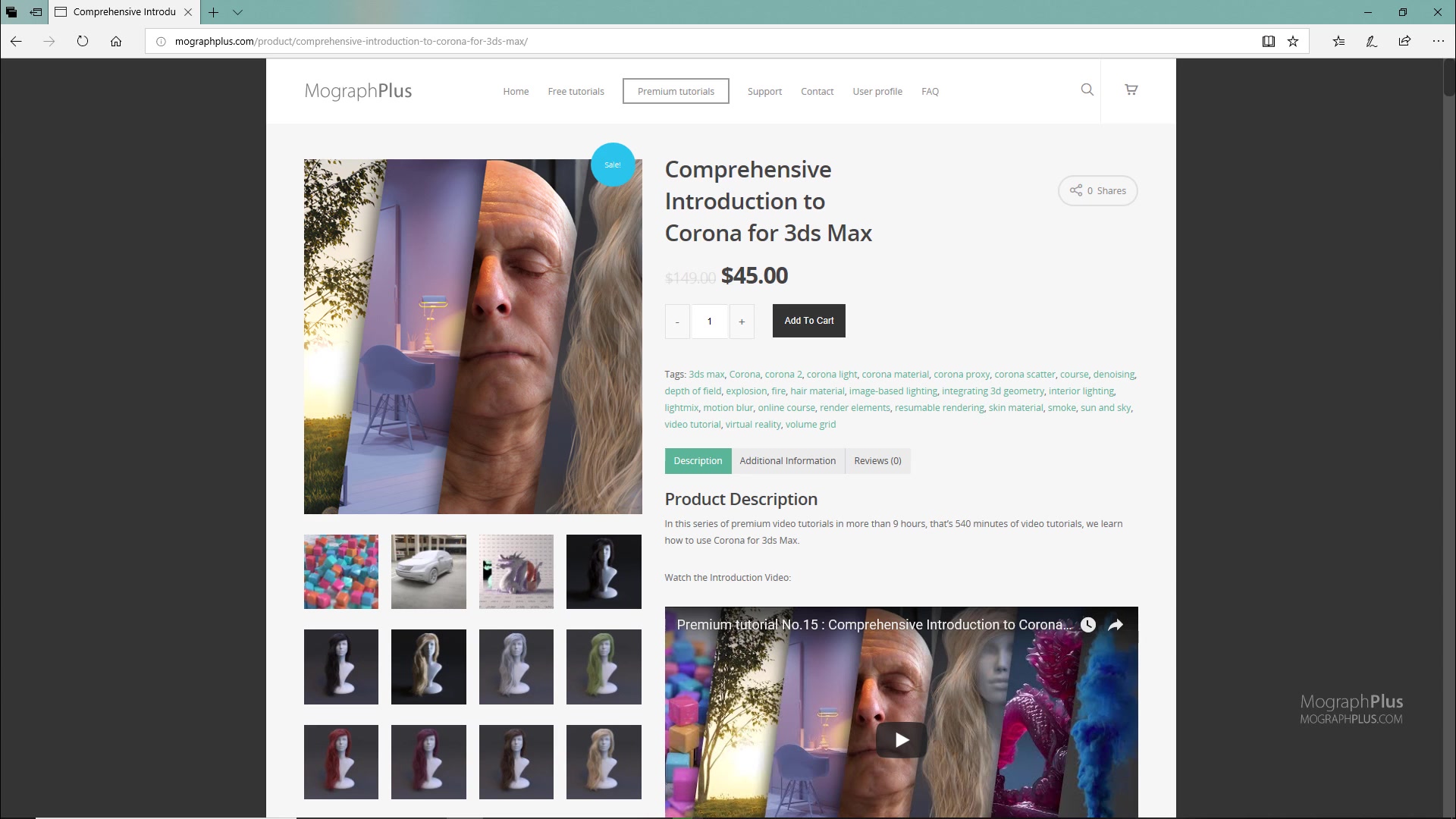Image resolution: width=1456 pixels, height=819 pixels.
Task: Click the increment (+) quantity stepper
Action: 742,320
